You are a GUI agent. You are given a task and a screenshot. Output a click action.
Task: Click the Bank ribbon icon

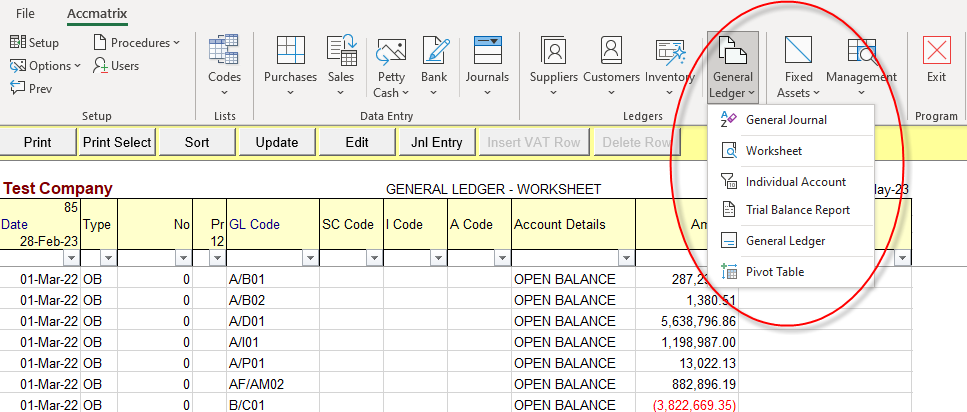434,61
